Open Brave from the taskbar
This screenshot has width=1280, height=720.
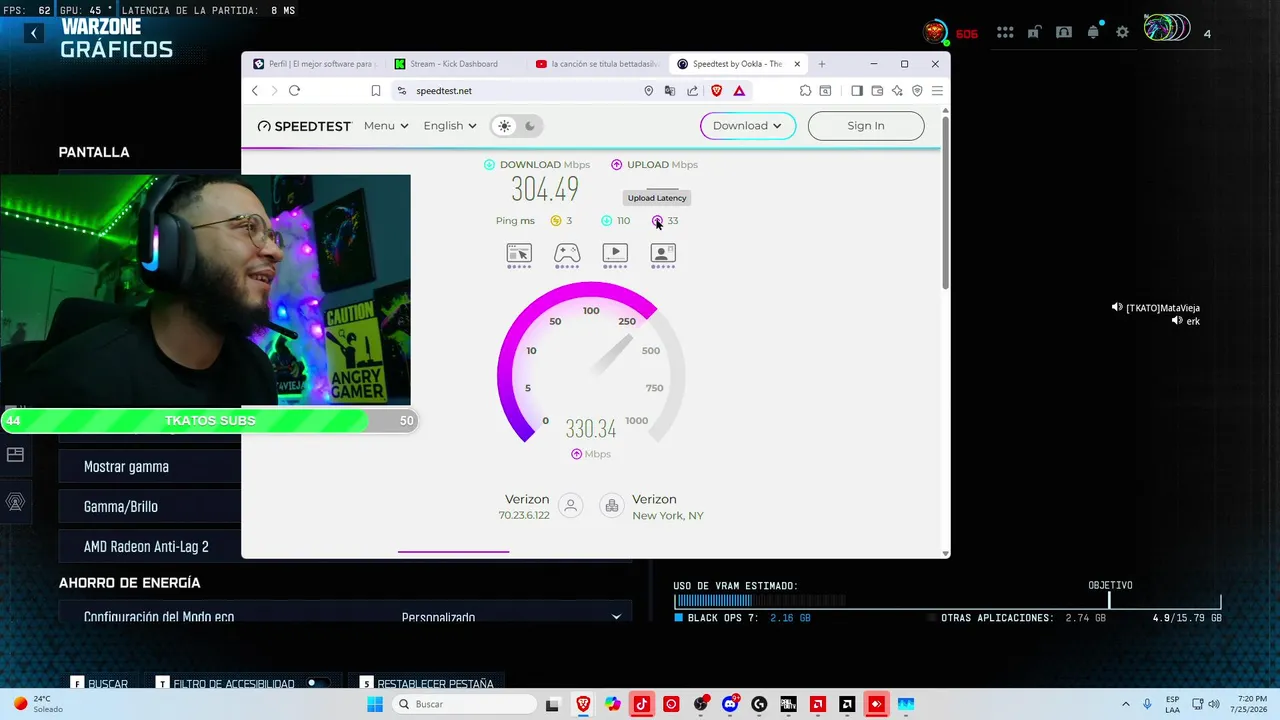pos(583,704)
